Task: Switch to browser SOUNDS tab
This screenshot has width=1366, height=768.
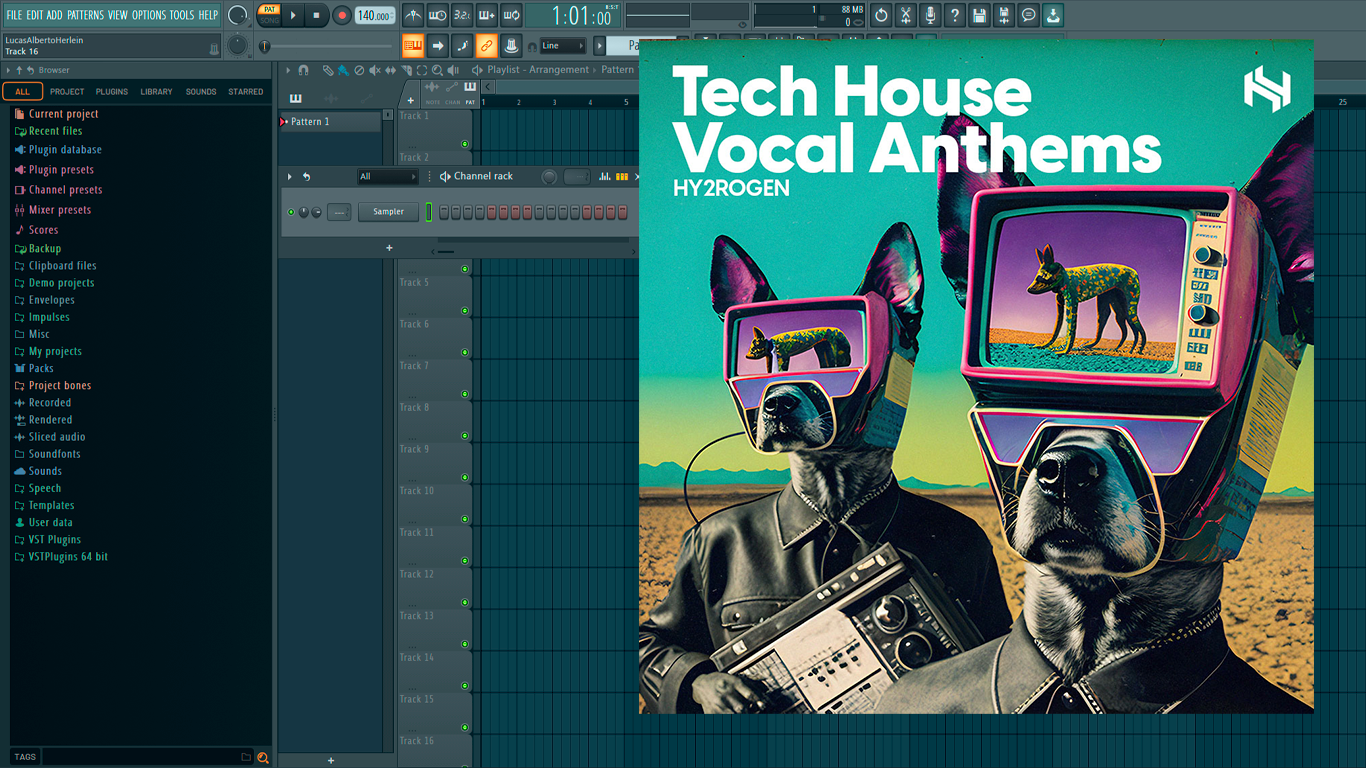Action: [x=200, y=91]
